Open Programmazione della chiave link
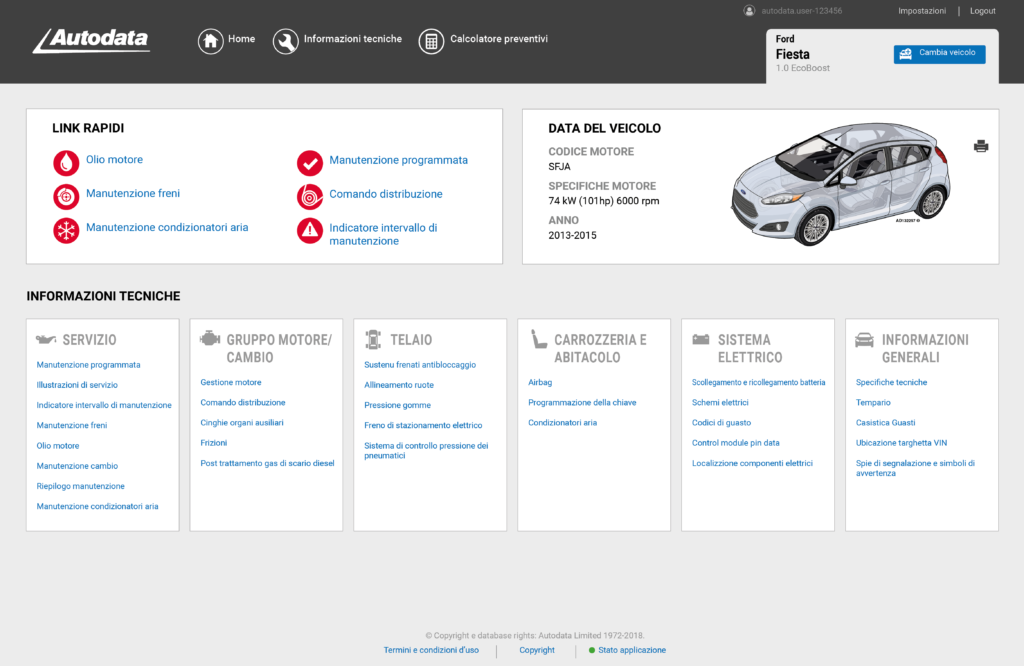 (x=582, y=403)
